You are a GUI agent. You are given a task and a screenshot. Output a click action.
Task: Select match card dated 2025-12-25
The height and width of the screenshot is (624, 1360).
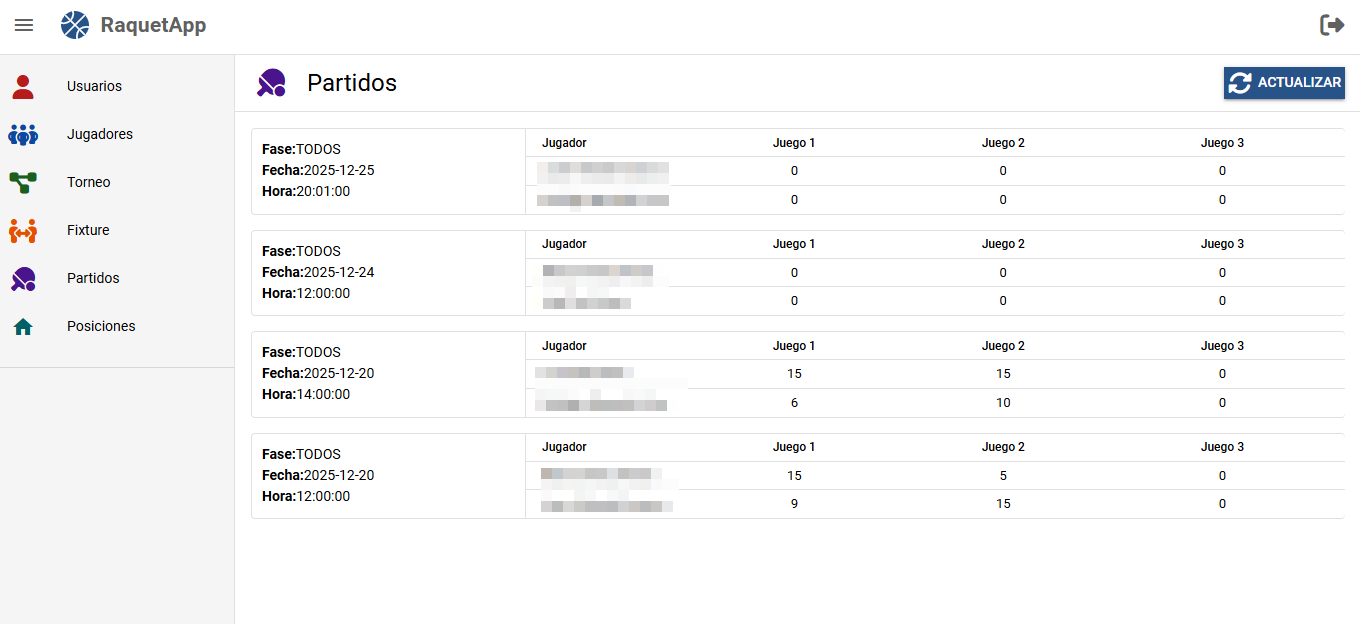(x=797, y=171)
